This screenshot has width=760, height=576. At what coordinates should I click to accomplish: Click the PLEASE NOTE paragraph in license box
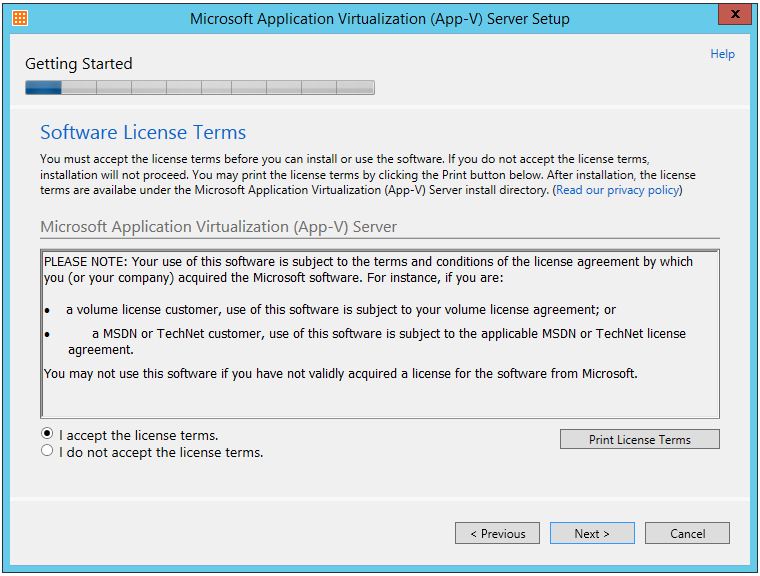pos(368,270)
